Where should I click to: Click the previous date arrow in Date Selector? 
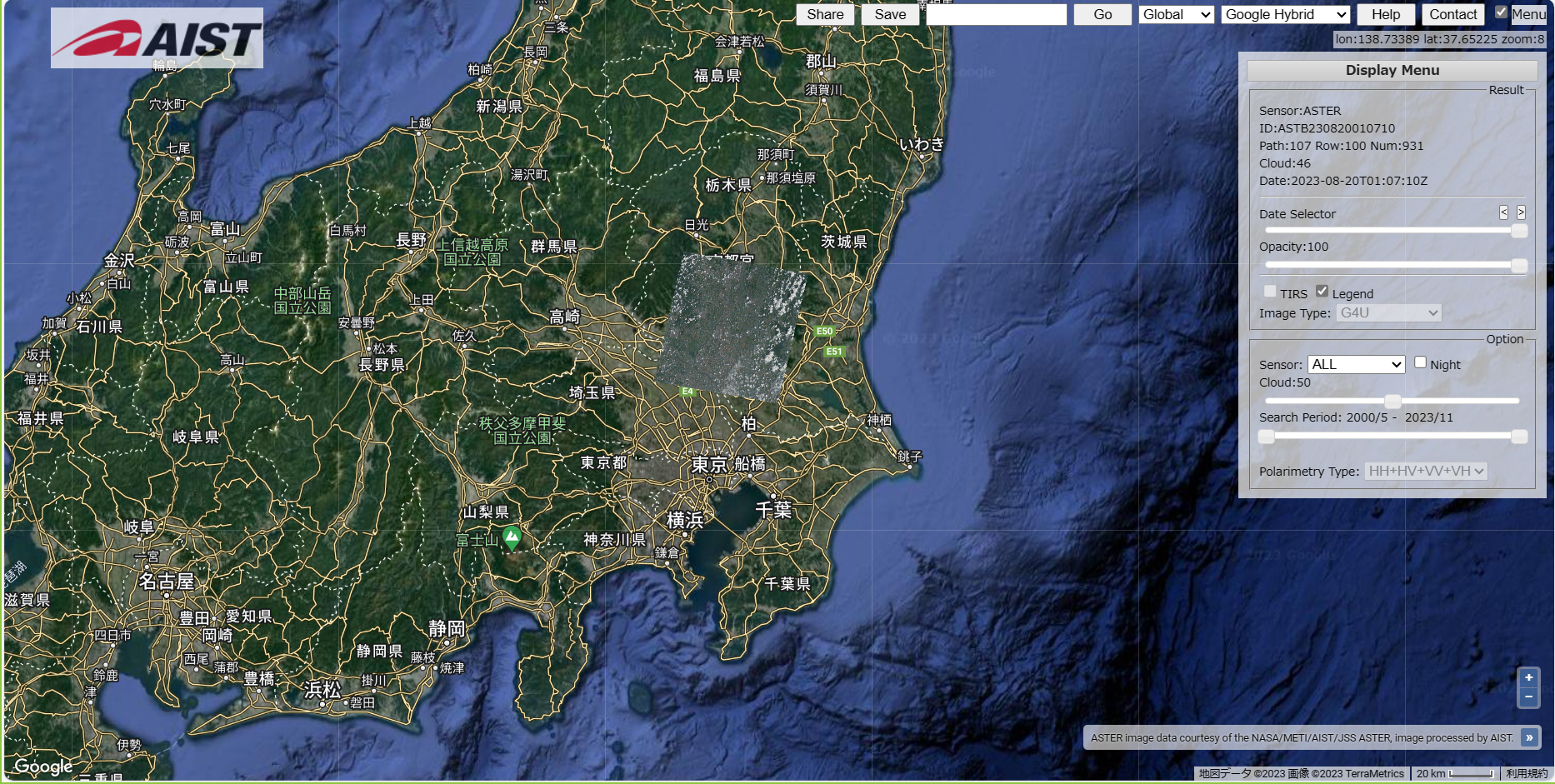click(1503, 212)
